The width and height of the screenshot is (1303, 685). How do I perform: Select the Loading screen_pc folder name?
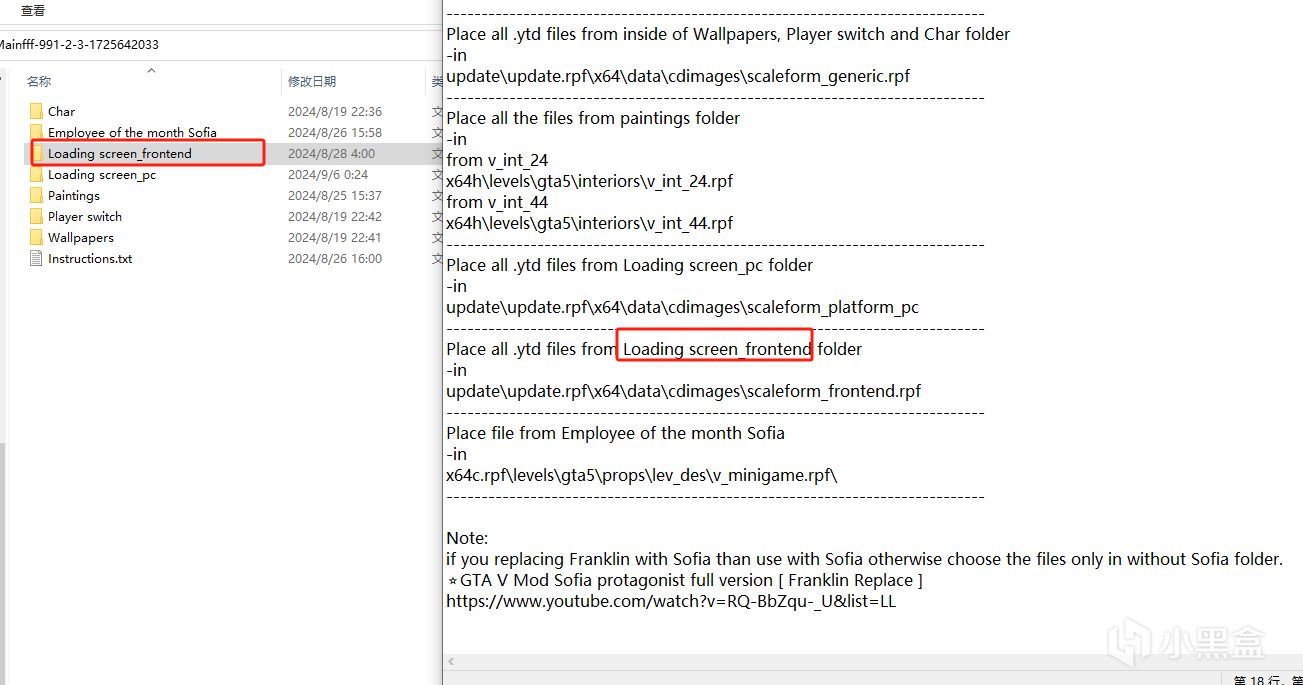click(102, 174)
